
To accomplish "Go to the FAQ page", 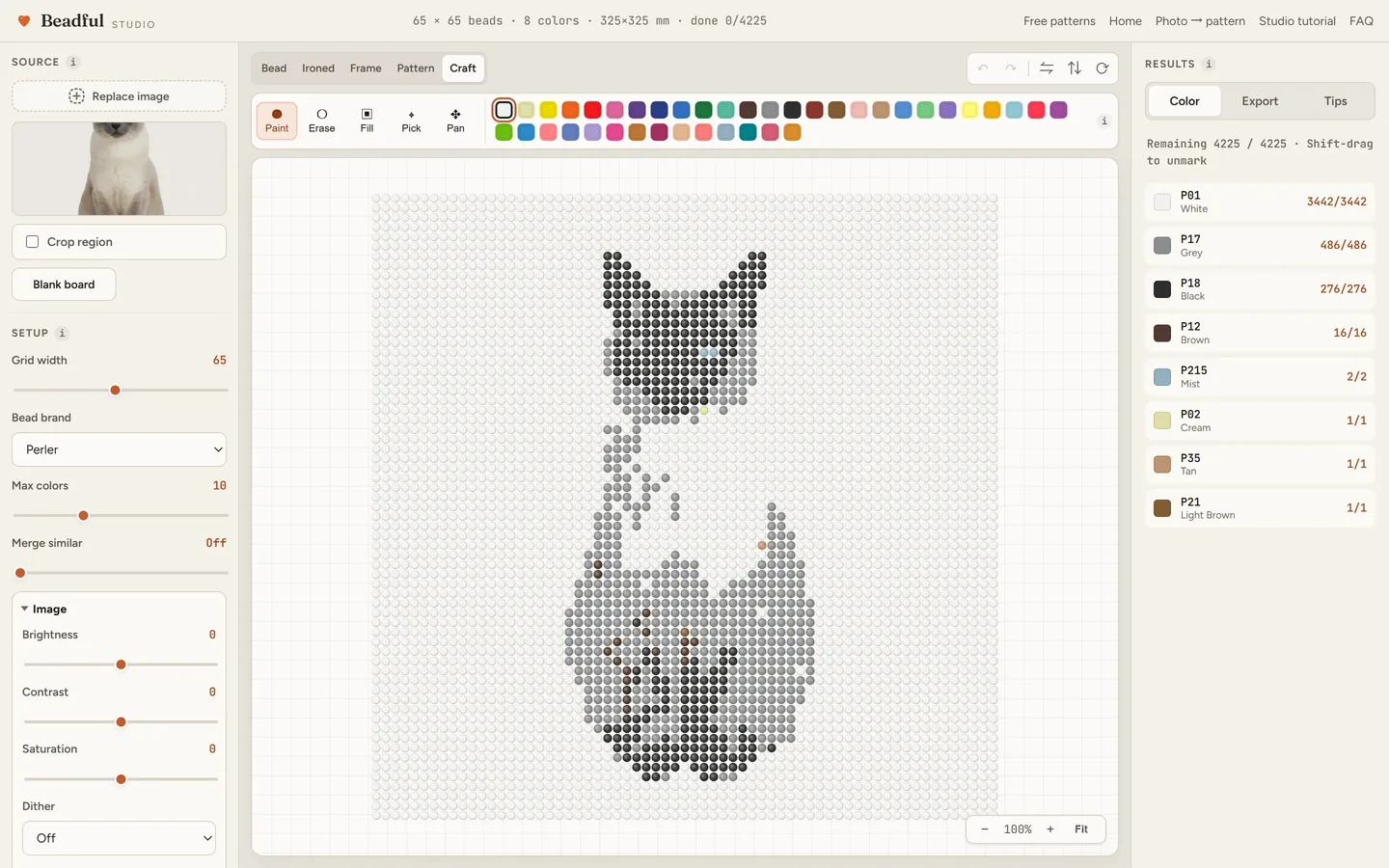I will [1361, 21].
